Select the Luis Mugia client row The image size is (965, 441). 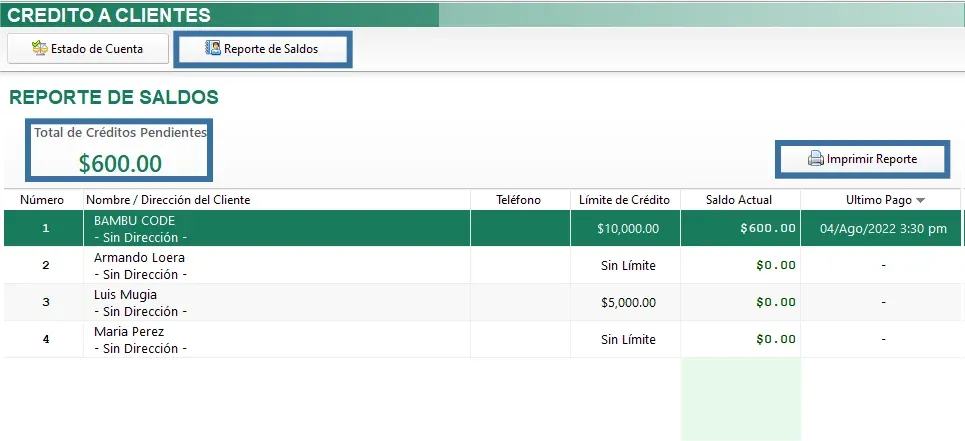(482, 302)
